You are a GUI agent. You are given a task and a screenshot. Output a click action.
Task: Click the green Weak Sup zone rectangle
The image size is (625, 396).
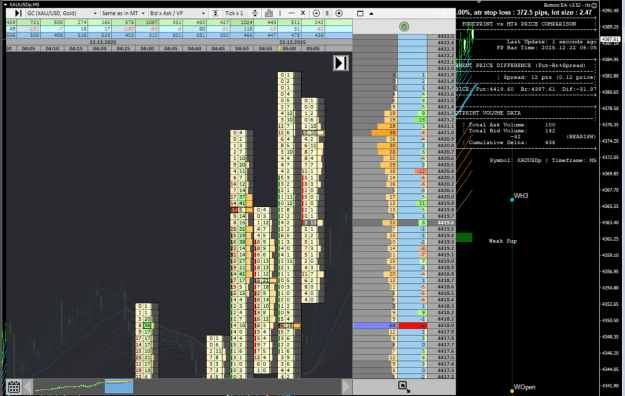point(464,237)
